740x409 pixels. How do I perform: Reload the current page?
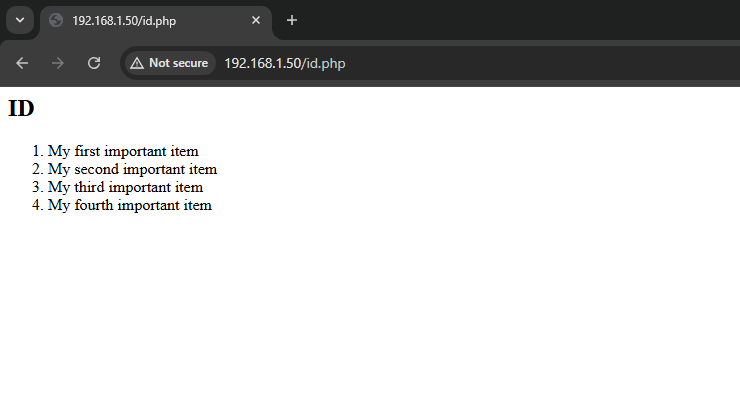tap(94, 63)
